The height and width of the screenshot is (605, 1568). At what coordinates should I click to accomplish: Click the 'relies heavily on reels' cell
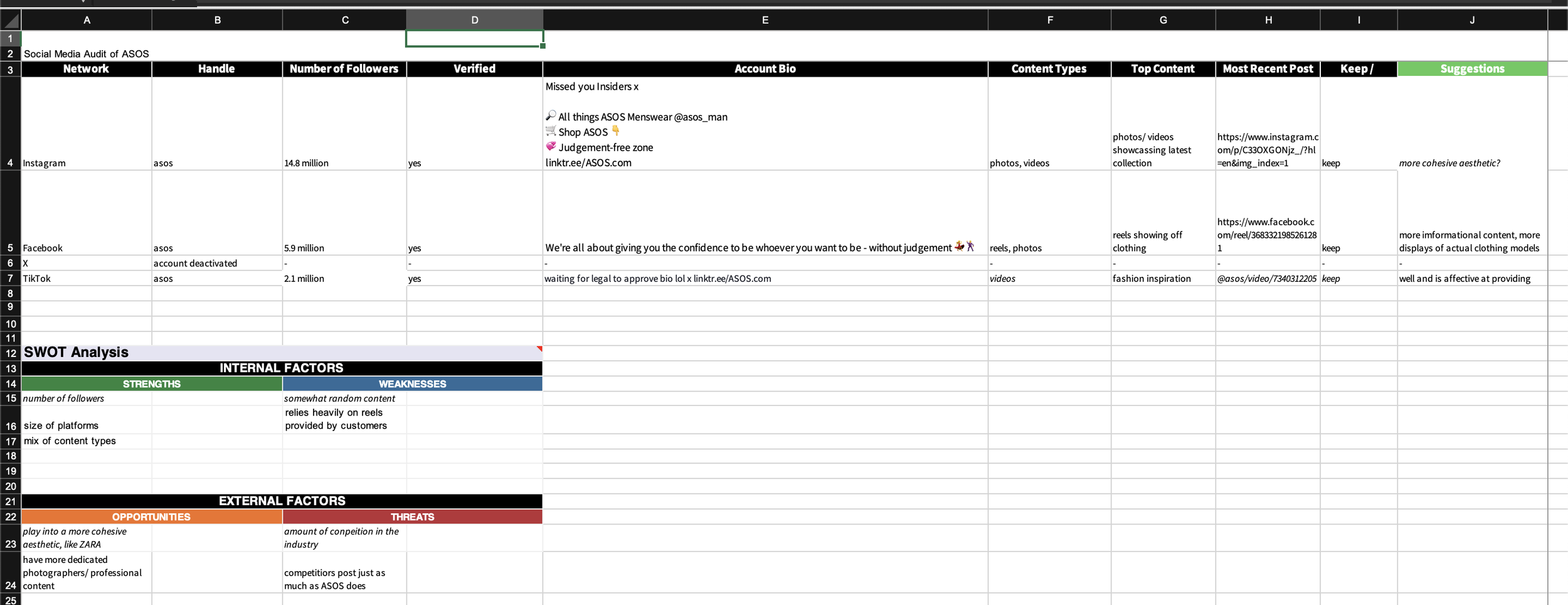point(344,419)
